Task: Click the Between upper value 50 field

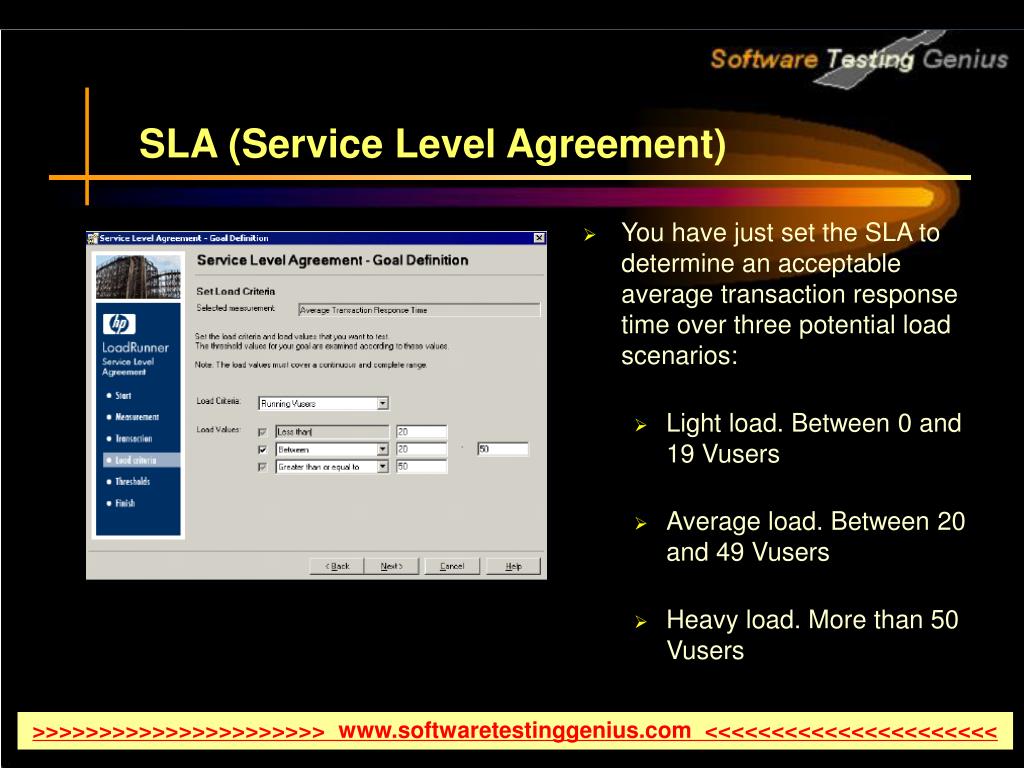Action: 502,449
